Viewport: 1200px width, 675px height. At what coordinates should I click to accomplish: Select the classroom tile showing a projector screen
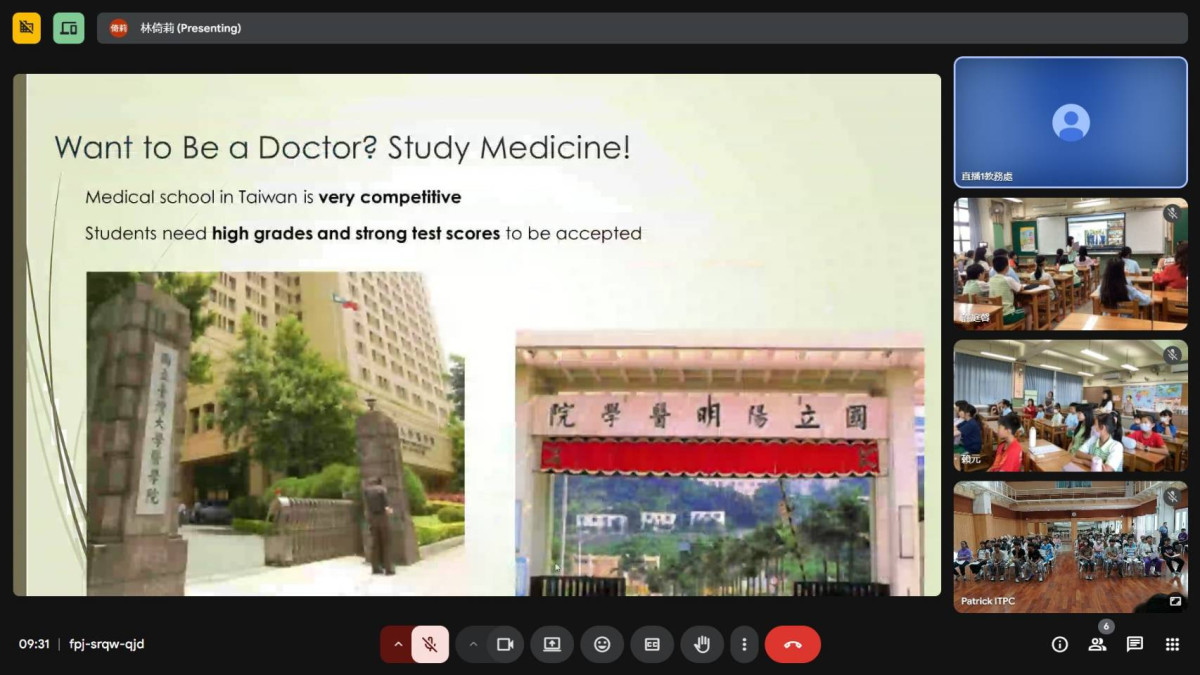click(1071, 264)
